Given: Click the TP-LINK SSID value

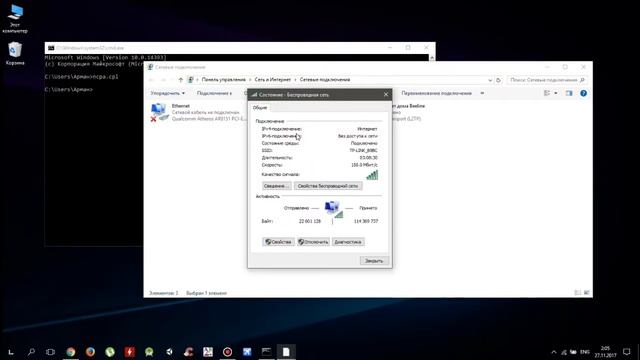Looking at the screenshot, I should click(x=363, y=150).
